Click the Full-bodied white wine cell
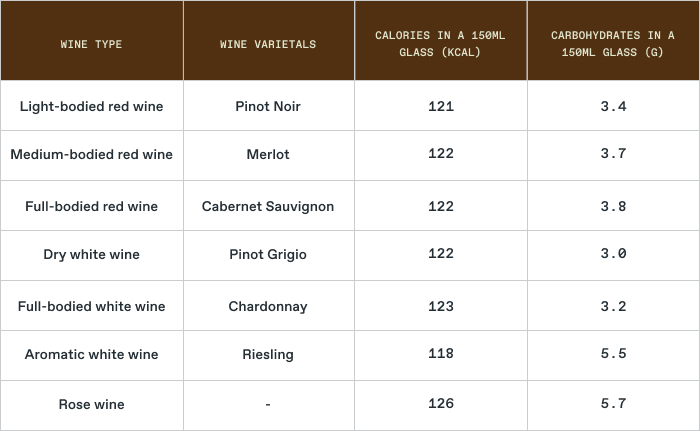 pos(91,306)
